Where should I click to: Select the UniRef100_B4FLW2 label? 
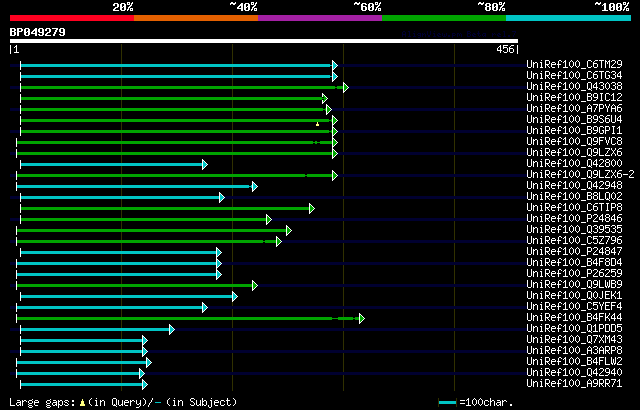point(574,361)
